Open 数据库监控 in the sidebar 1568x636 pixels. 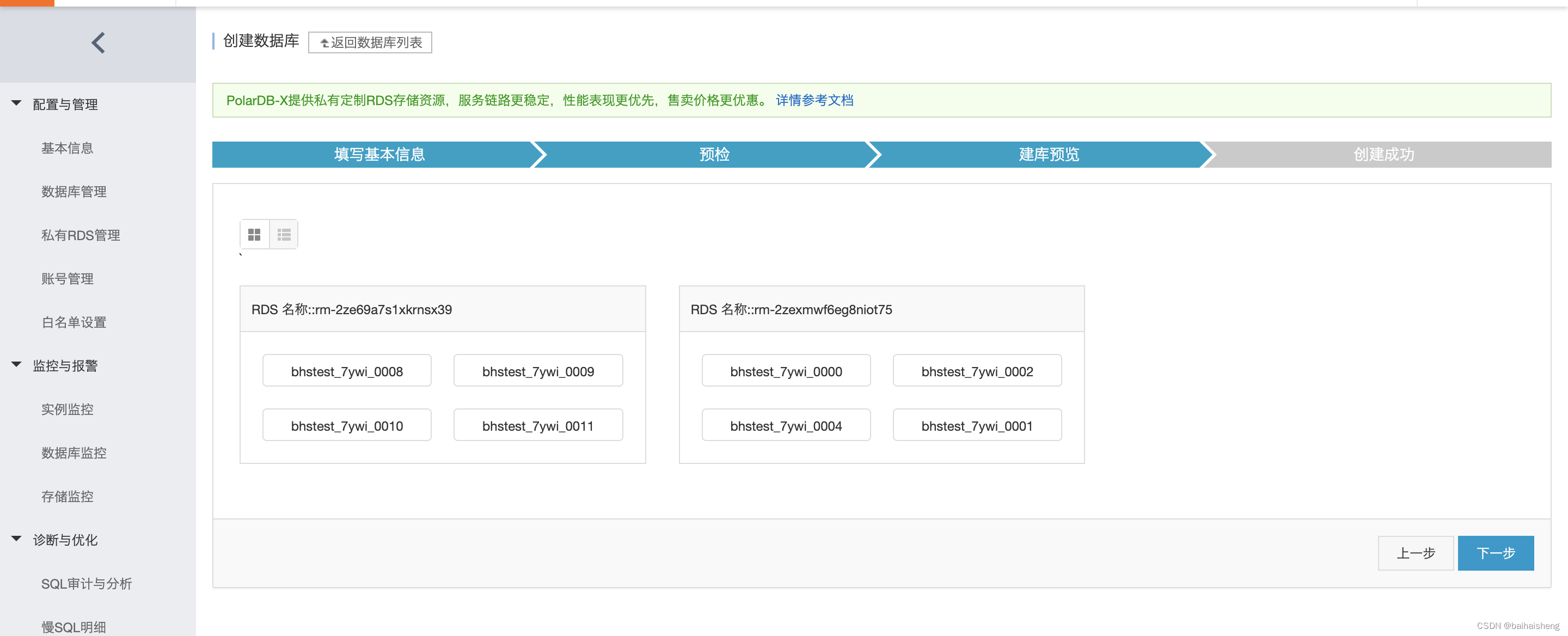[73, 453]
